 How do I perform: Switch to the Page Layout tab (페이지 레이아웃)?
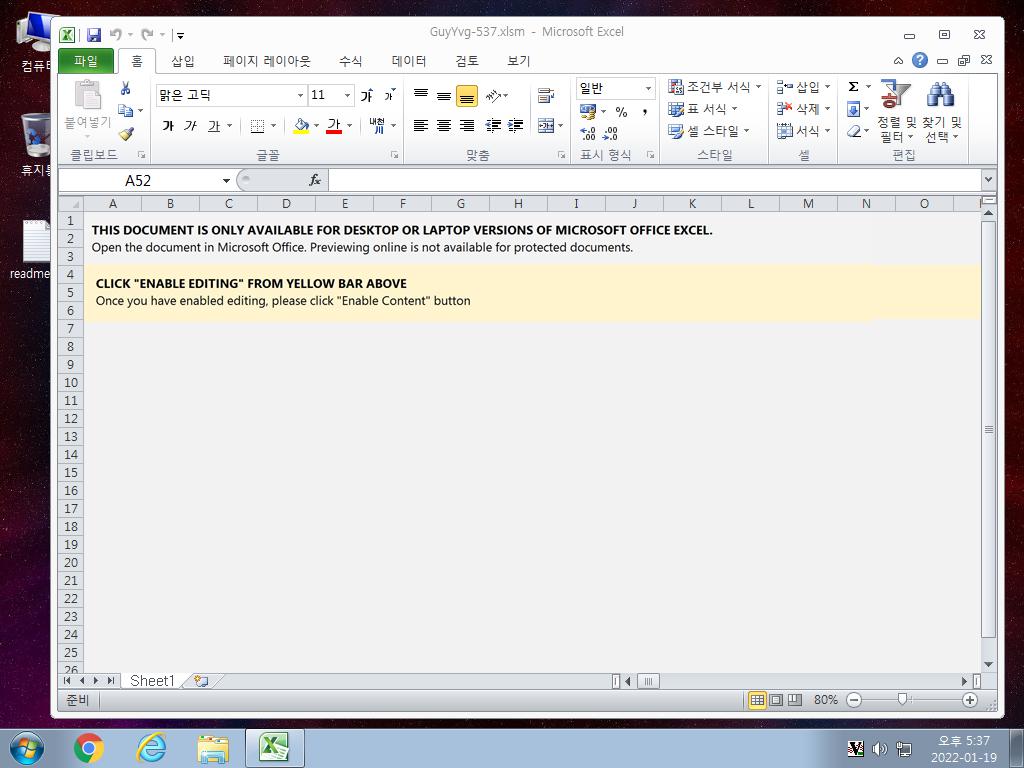coord(266,61)
